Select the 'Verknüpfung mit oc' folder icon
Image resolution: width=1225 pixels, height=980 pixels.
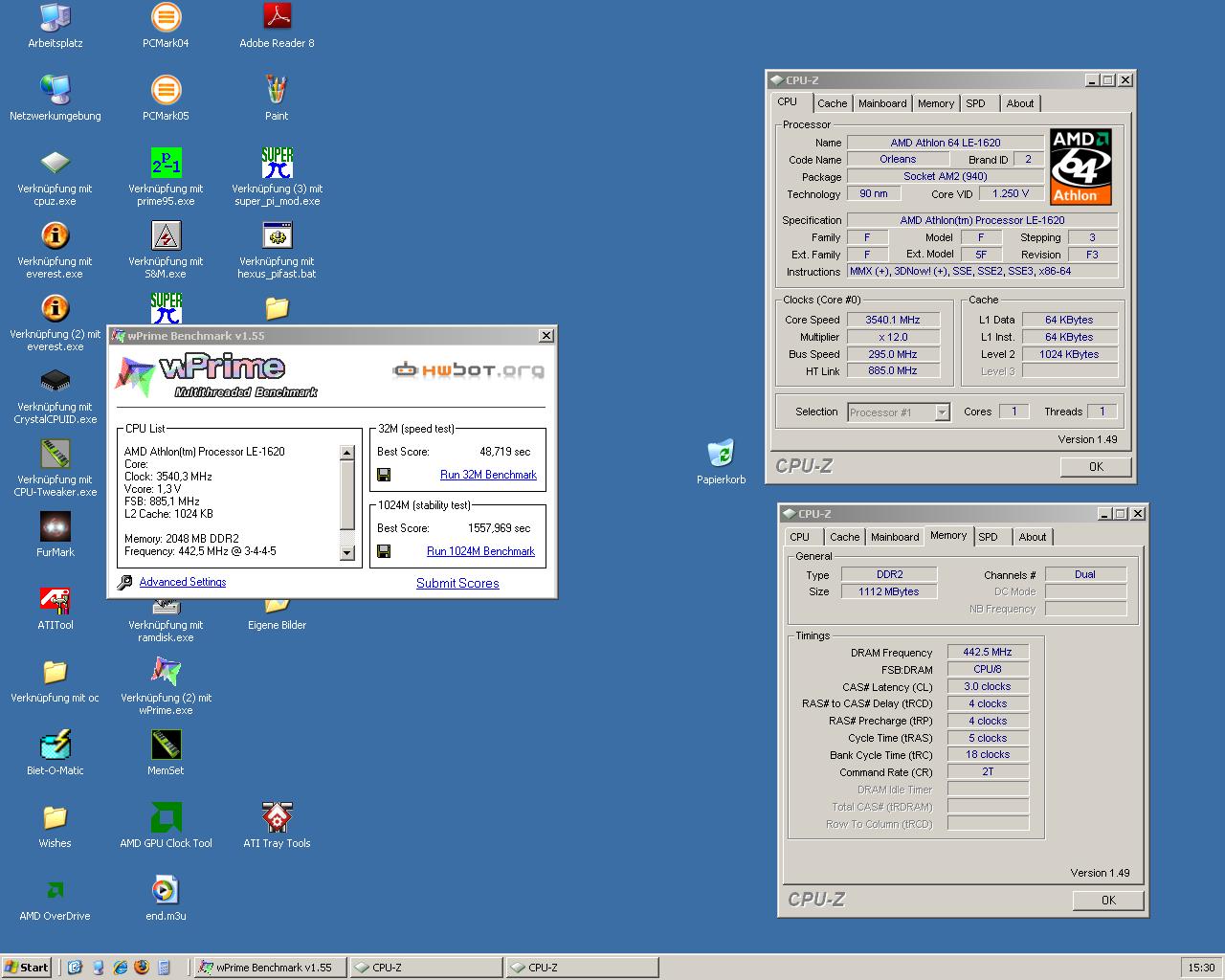tap(55, 672)
